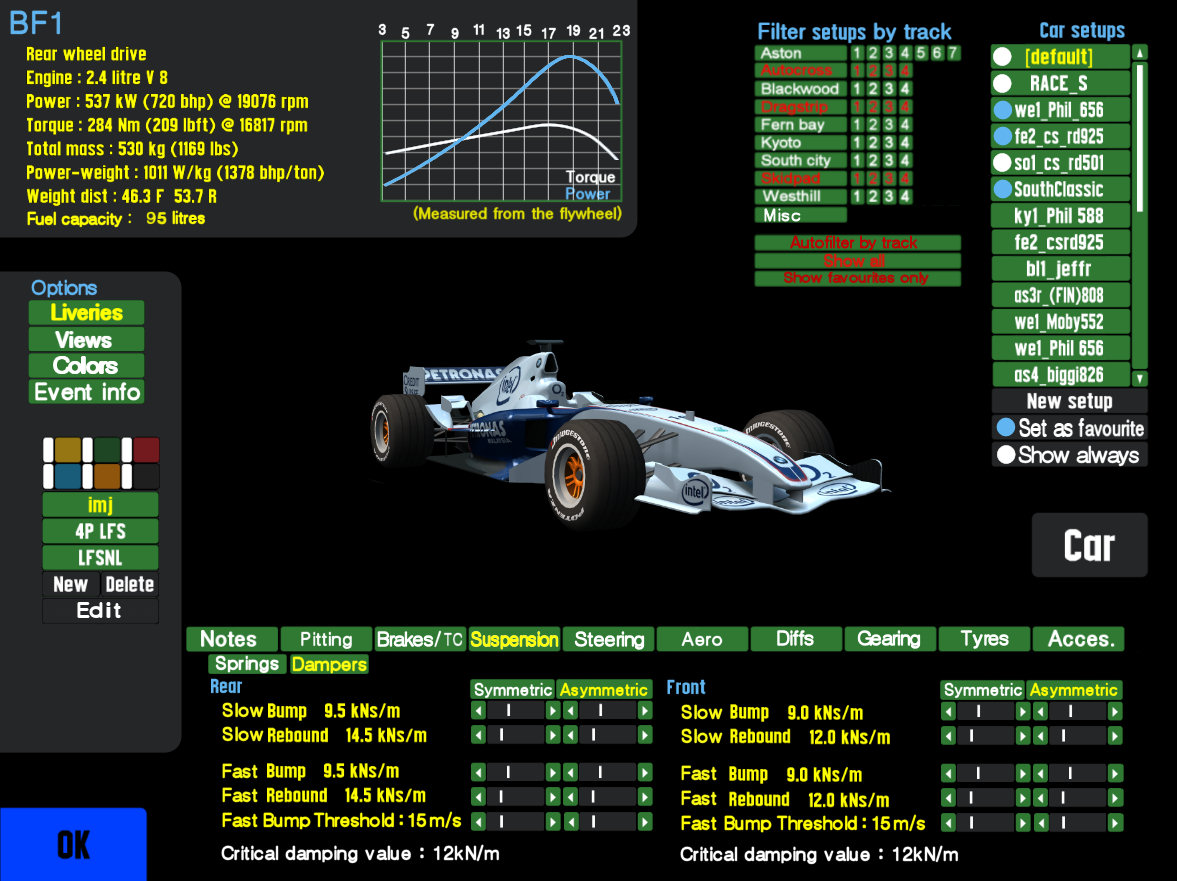Toggle favourite dot for RACE_S setup
Image resolution: width=1177 pixels, height=881 pixels.
click(x=1002, y=83)
